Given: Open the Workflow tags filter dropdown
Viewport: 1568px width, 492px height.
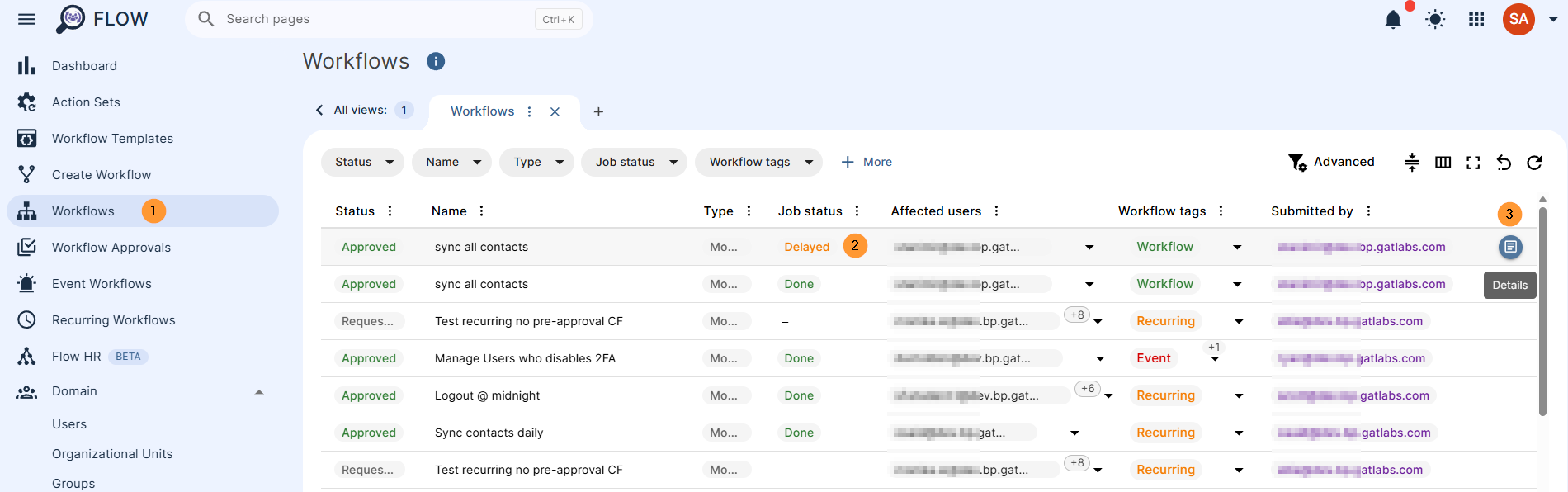Looking at the screenshot, I should (758, 162).
